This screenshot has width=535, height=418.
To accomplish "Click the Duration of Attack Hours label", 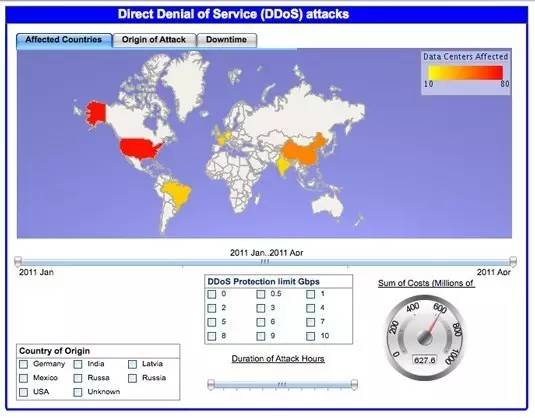I will click(278, 359).
